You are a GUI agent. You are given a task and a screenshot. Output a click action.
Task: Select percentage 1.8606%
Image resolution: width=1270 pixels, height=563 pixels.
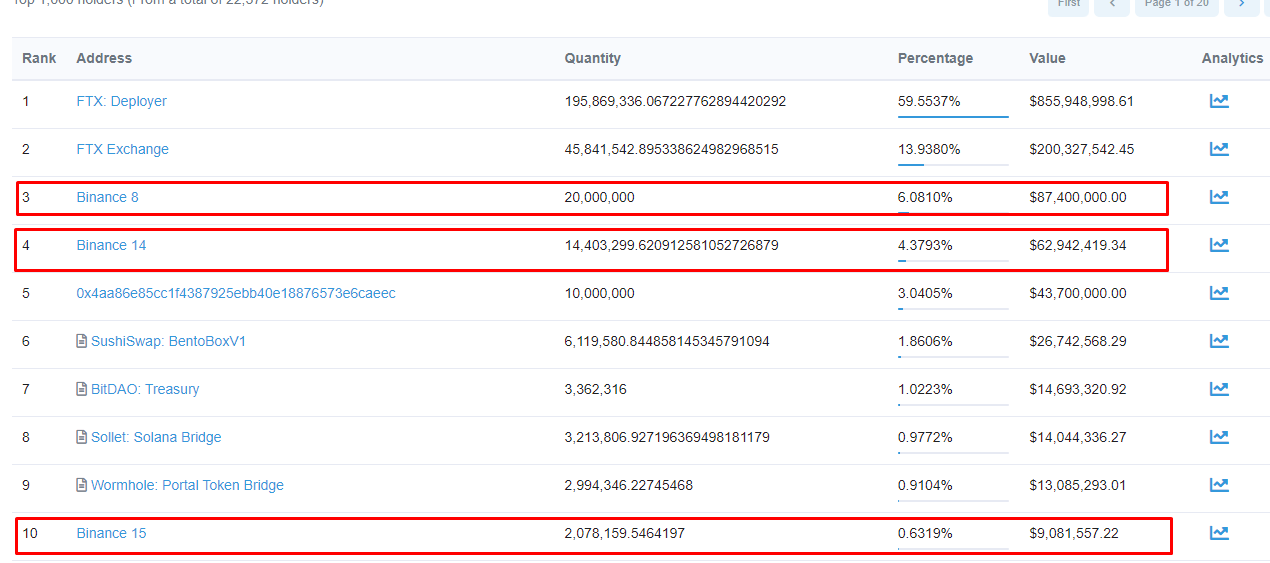click(x=925, y=341)
